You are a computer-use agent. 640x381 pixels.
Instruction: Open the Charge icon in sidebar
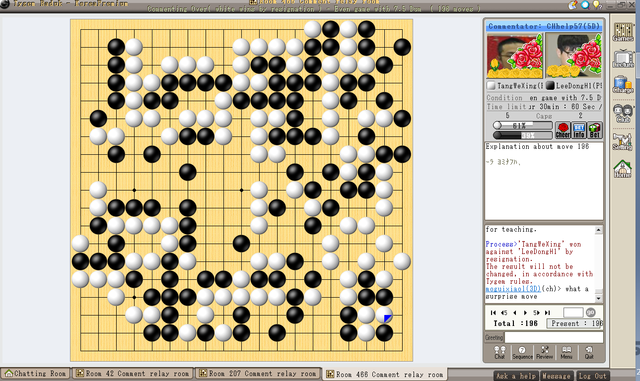point(623,85)
